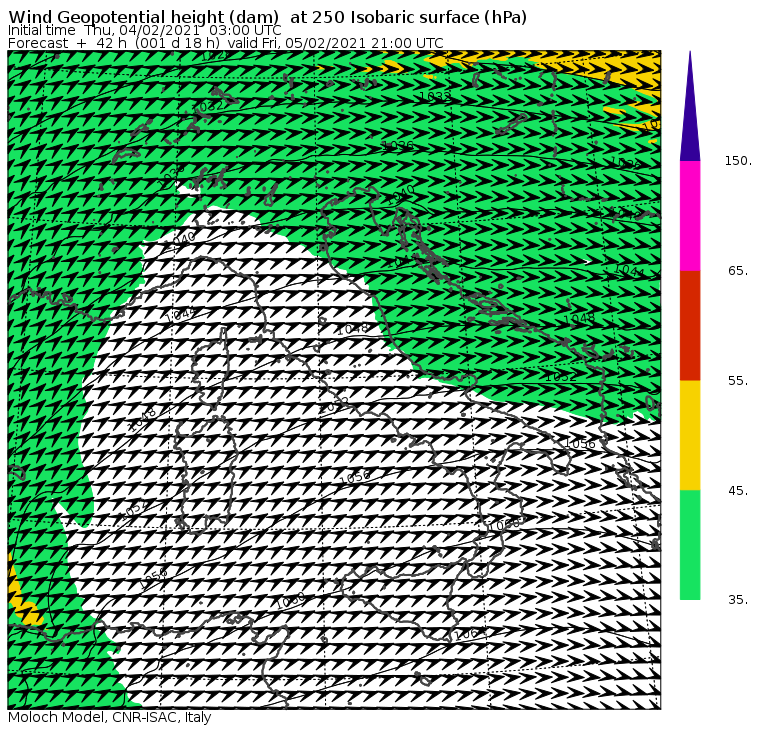Click the Sardinia island outline on the map
The image size is (760, 731).
click(x=206, y=474)
